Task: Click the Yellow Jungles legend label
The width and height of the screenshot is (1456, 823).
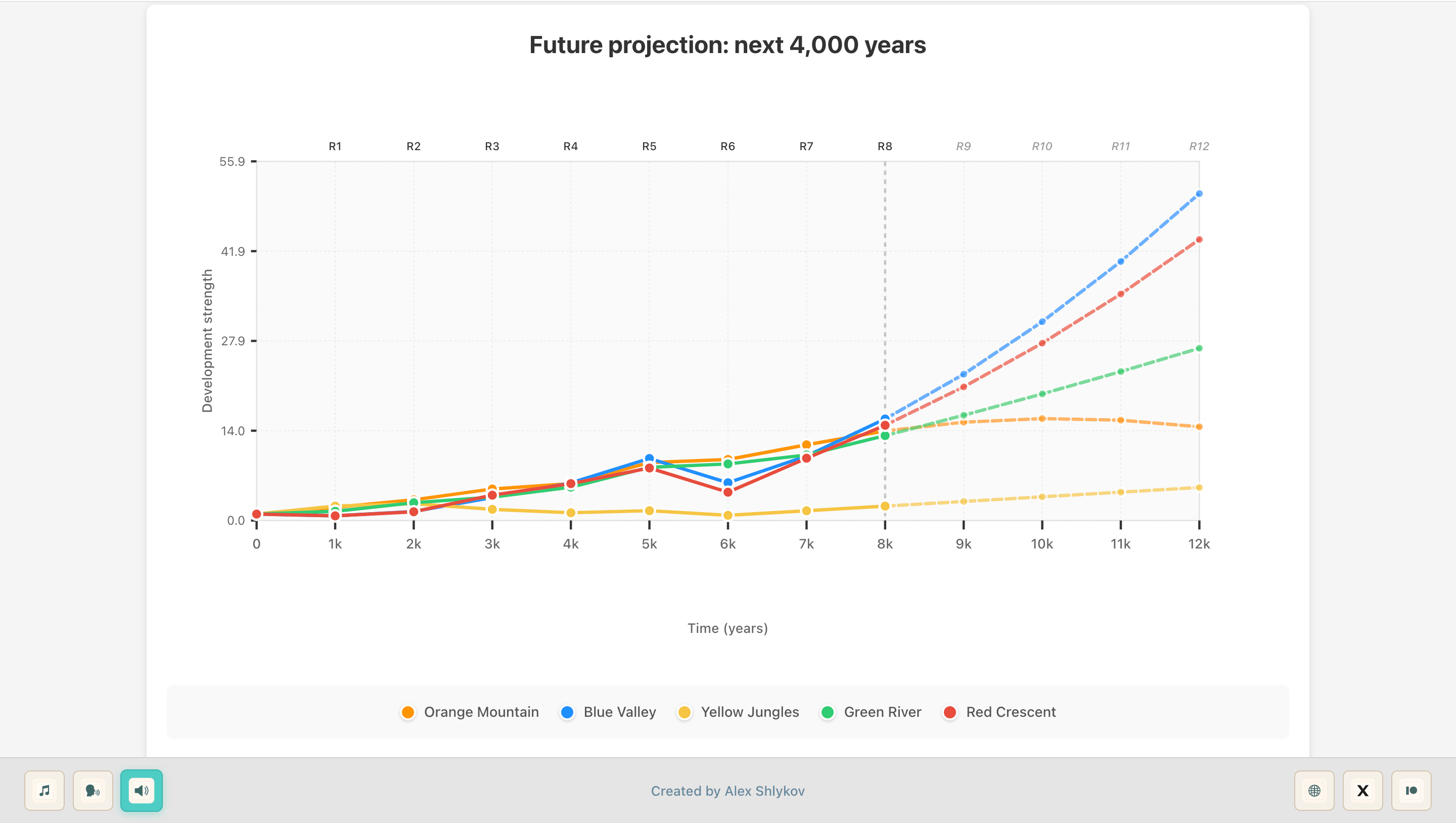Action: coord(749,712)
